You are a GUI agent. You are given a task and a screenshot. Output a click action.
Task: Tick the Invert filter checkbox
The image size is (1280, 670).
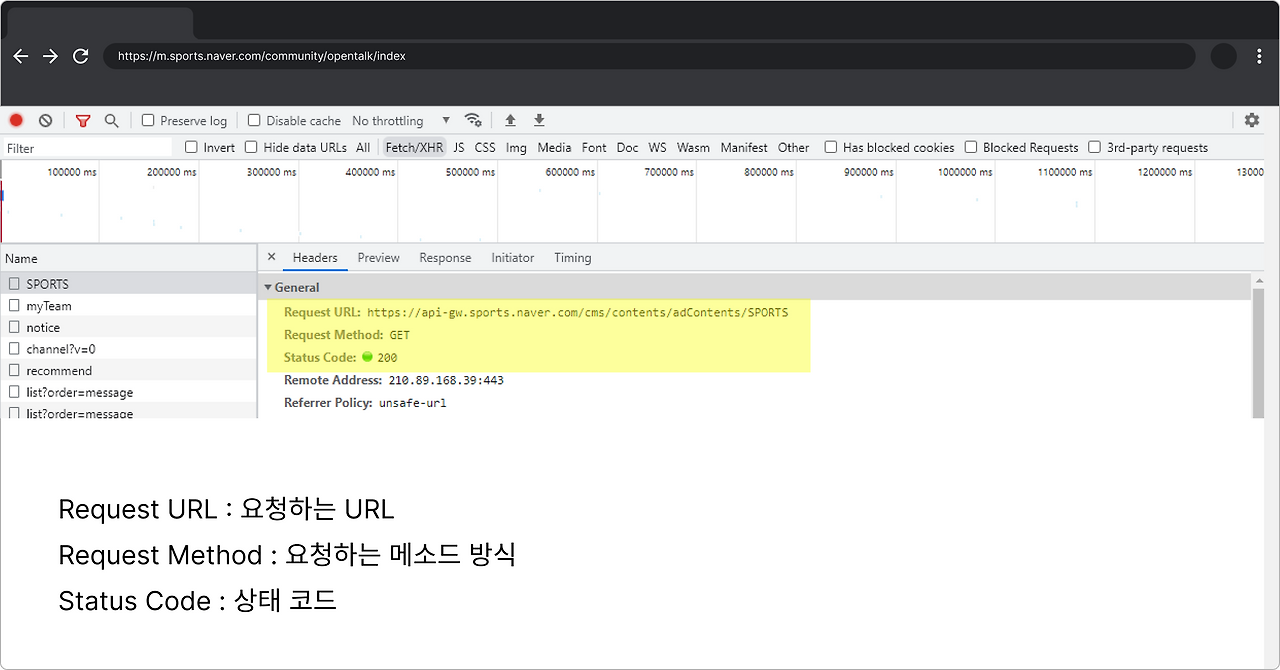[x=191, y=147]
